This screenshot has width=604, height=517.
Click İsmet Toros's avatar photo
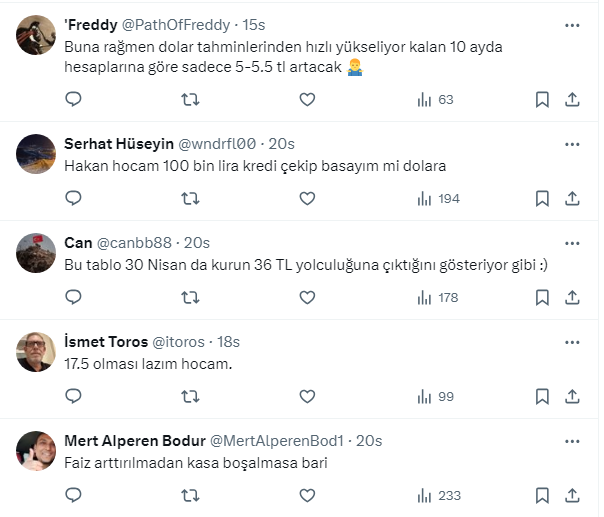(37, 352)
